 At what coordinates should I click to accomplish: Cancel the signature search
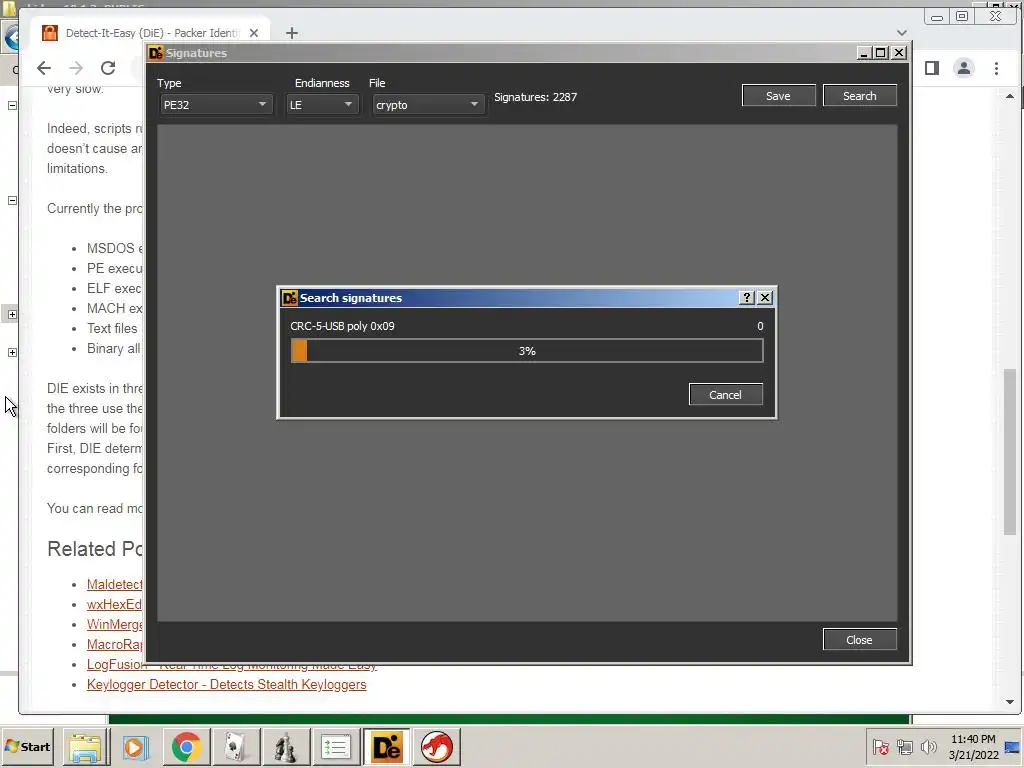tap(726, 394)
